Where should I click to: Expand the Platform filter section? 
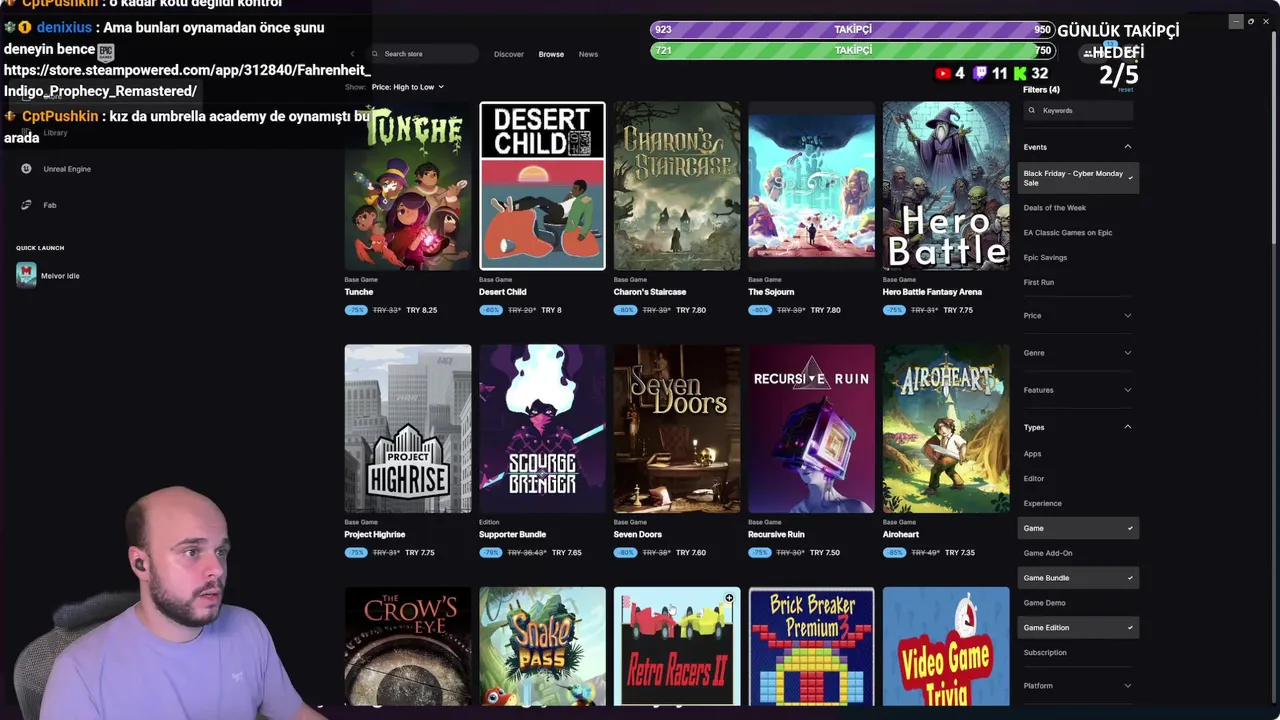pos(1078,686)
